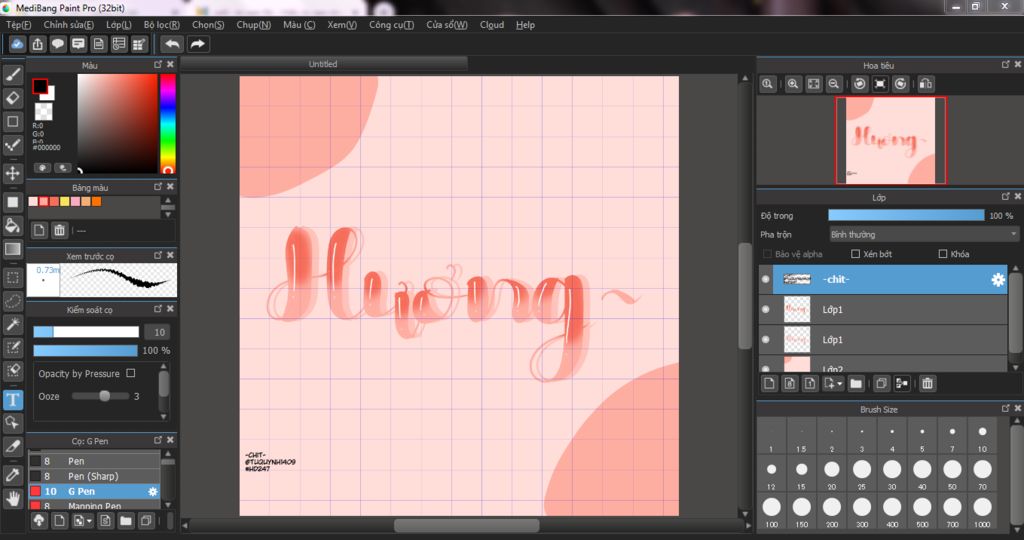Click the Undo arrow in the toolbar

172,44
